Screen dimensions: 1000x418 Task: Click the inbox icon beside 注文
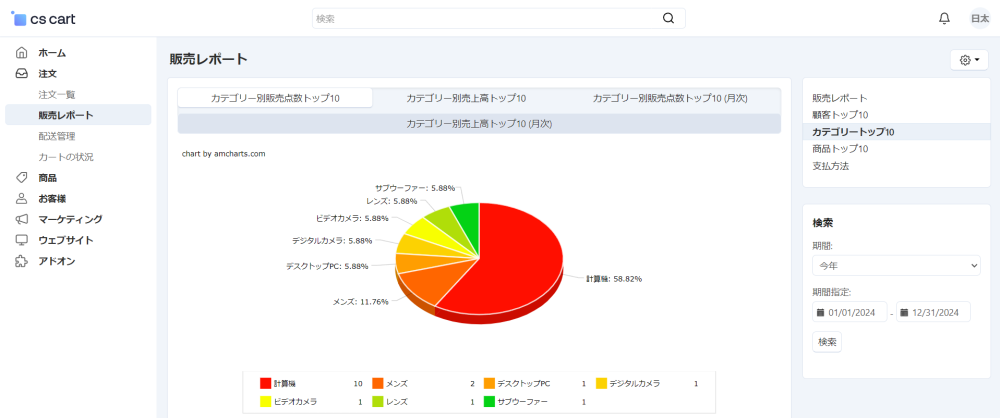click(x=22, y=74)
